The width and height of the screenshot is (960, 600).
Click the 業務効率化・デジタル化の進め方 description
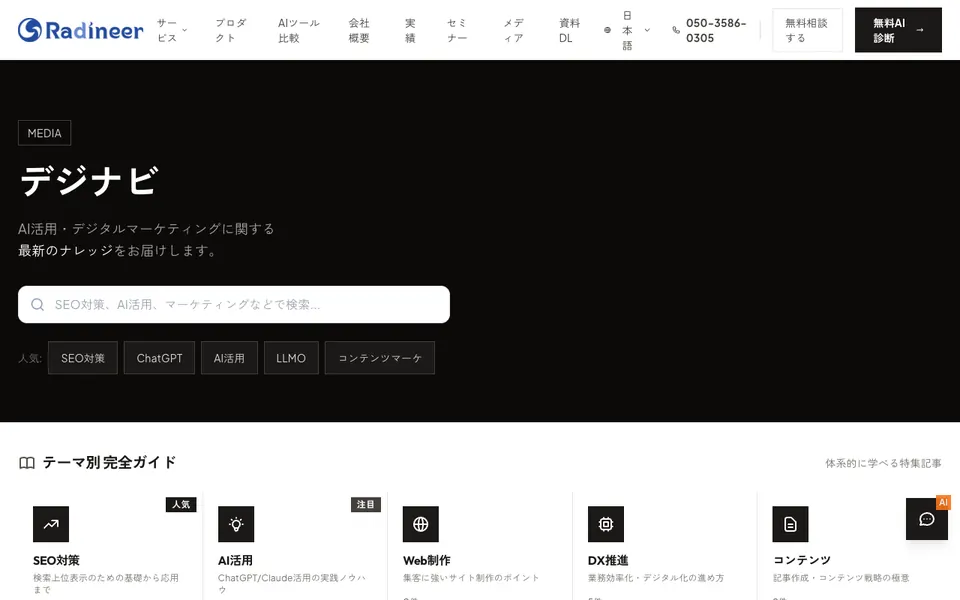656,578
